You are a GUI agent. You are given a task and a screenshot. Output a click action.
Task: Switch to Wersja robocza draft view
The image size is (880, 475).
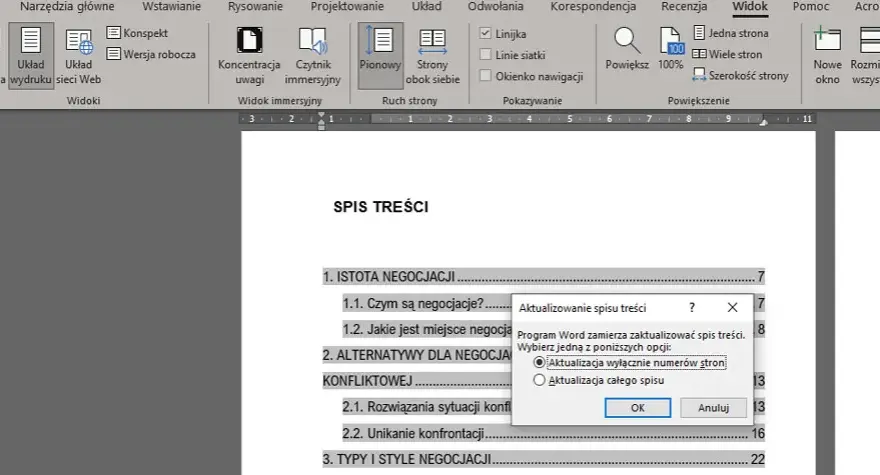[152, 54]
